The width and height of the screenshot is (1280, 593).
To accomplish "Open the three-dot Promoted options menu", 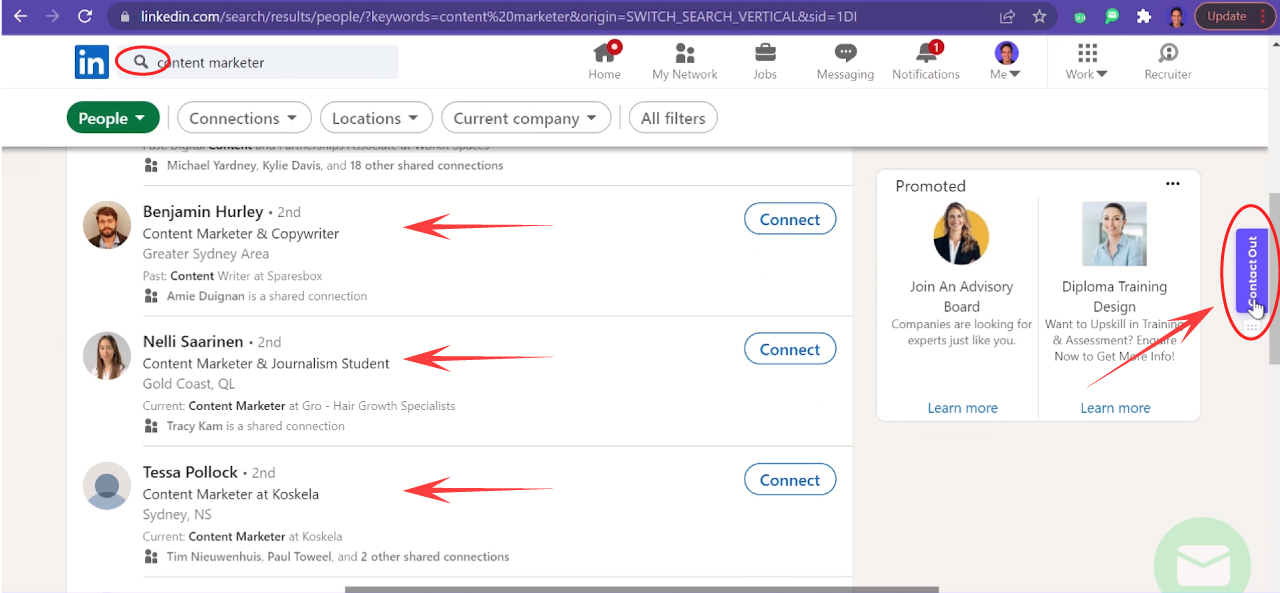I will 1173,184.
